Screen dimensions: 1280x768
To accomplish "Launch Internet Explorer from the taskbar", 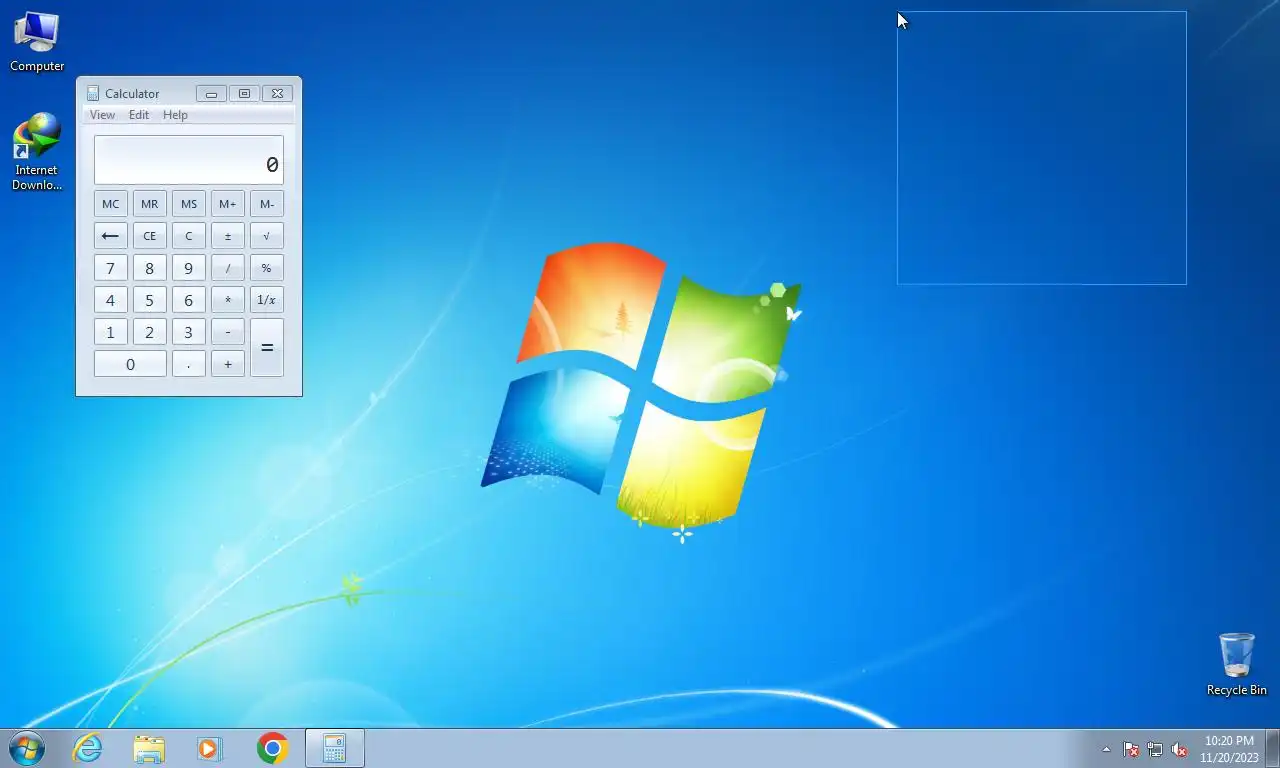I will (88, 748).
